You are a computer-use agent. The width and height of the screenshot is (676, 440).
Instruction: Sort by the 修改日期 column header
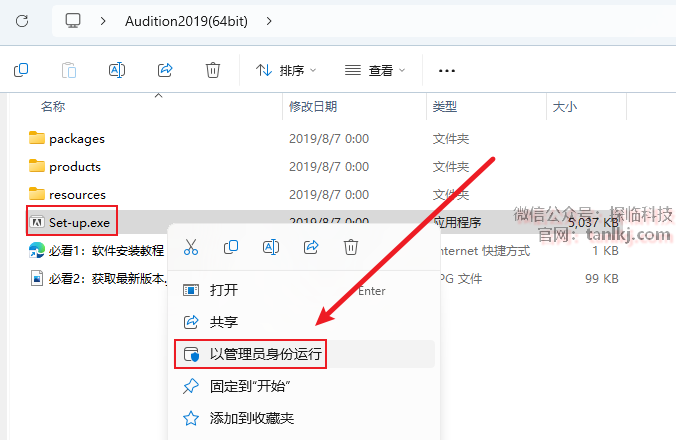click(x=313, y=106)
